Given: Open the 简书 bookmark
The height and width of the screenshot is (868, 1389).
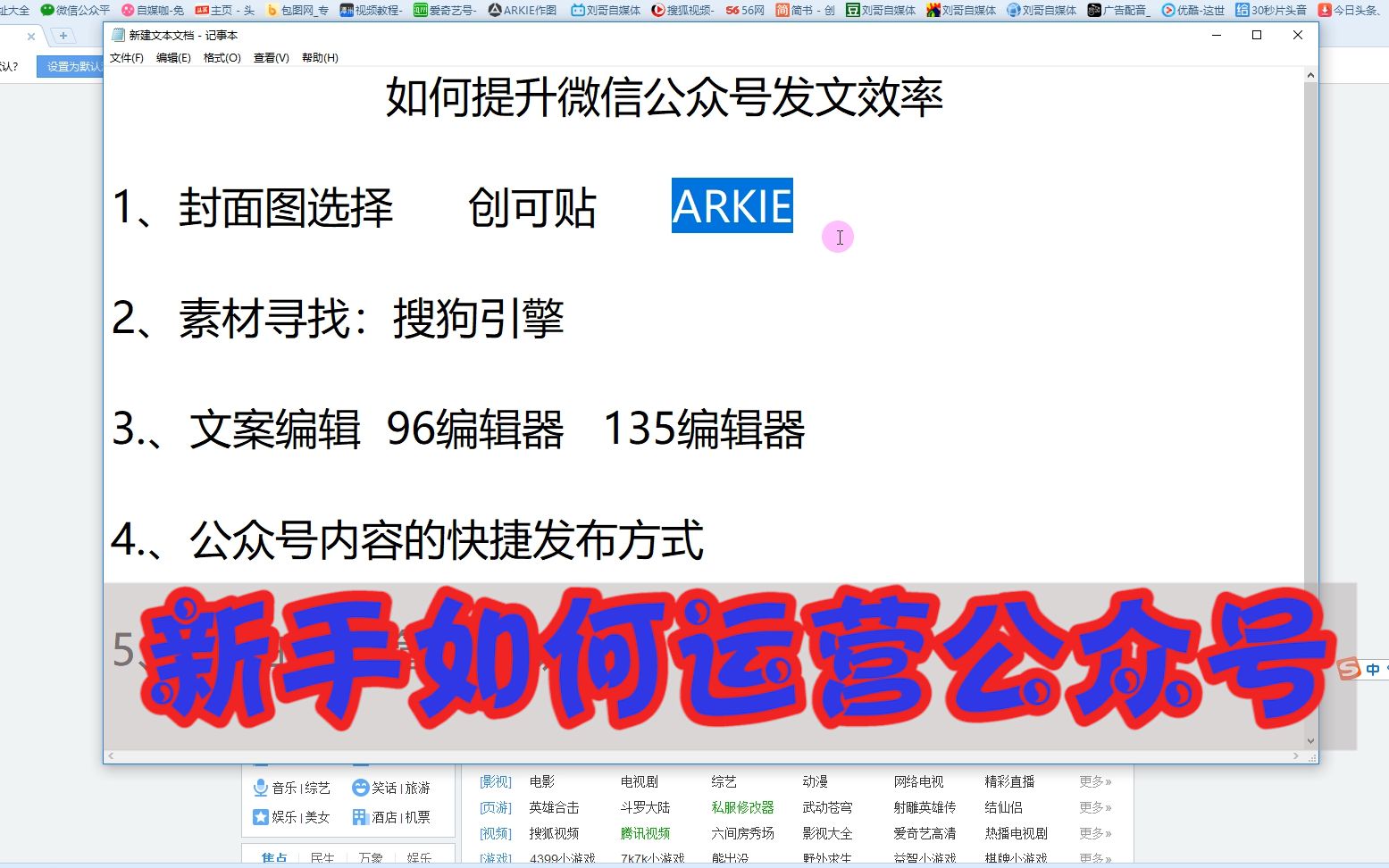Looking at the screenshot, I should coord(805,10).
